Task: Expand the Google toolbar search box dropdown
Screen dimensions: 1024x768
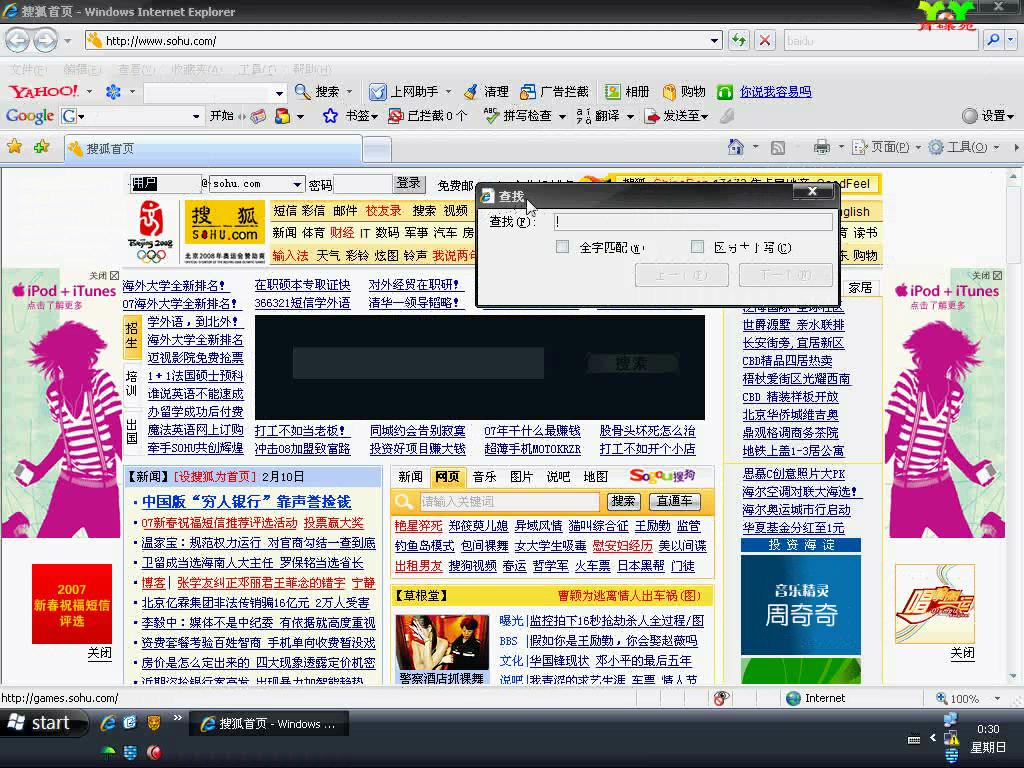Action: tap(196, 116)
